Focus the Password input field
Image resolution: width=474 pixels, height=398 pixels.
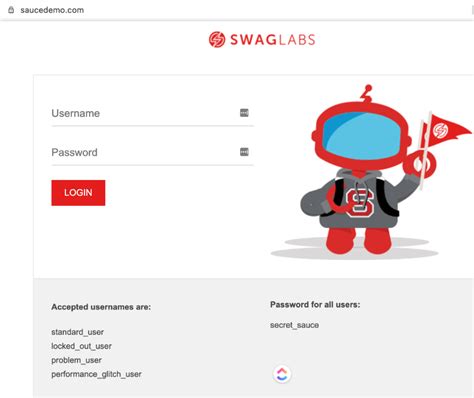point(152,153)
